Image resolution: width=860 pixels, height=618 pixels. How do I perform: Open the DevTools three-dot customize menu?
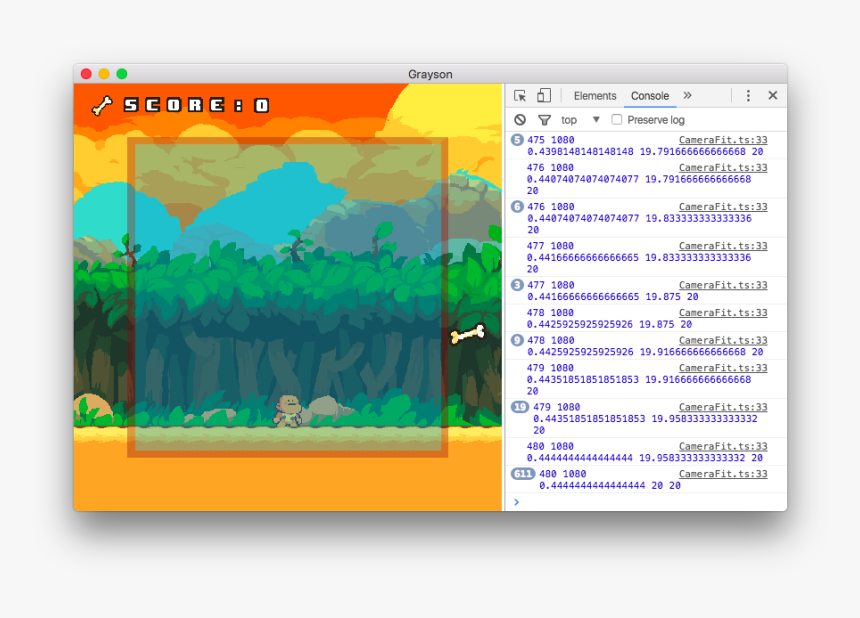[x=748, y=95]
